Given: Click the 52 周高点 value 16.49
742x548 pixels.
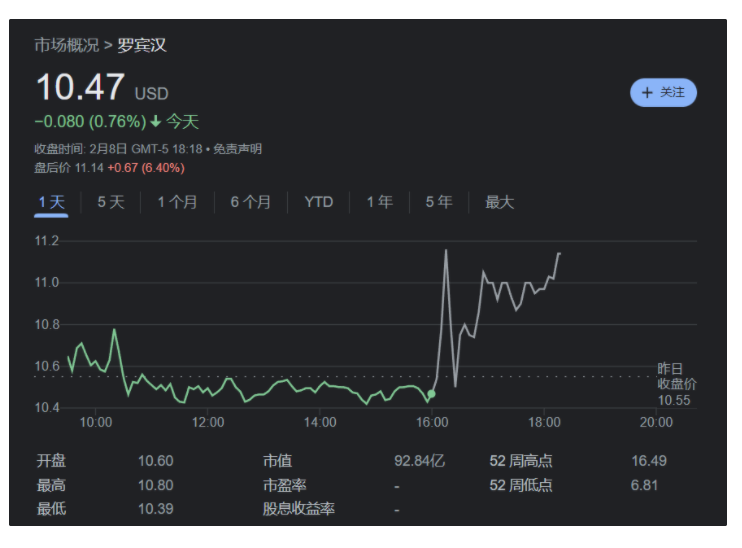Looking at the screenshot, I should 648,461.
